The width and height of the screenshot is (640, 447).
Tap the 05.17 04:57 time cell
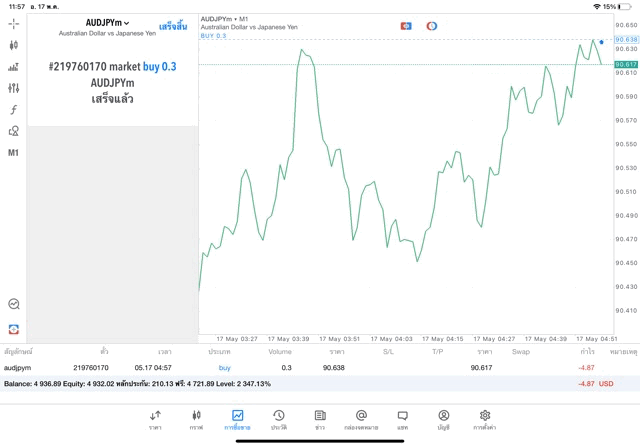153,368
